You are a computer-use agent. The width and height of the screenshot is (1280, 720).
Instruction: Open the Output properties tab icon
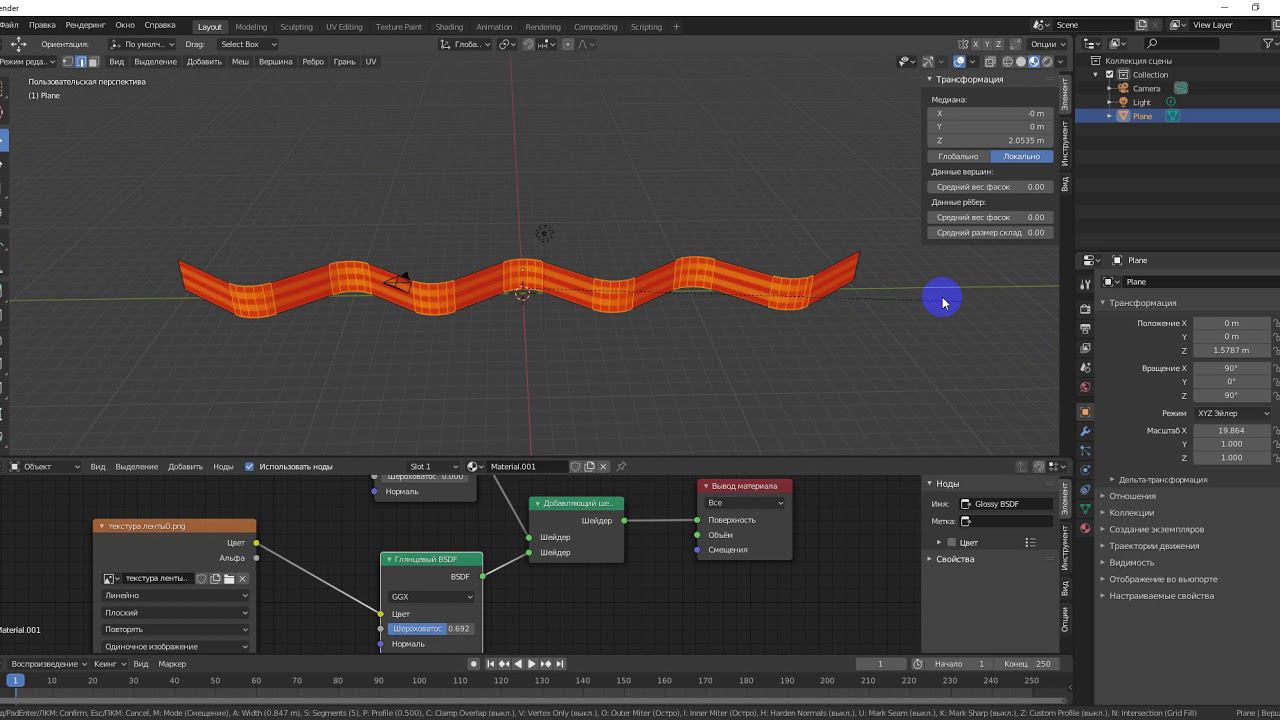coord(1085,328)
